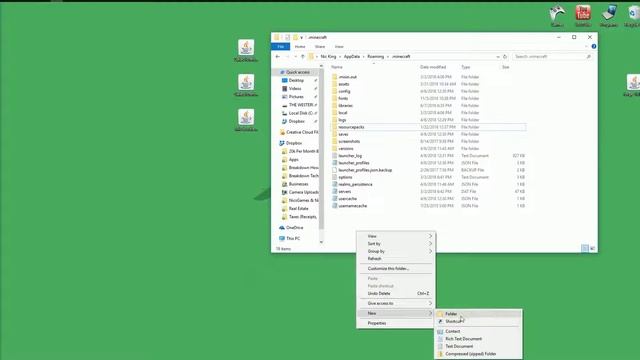Screen dimensions: 640x360
Task: Click the options text document icon
Action: 335,177
